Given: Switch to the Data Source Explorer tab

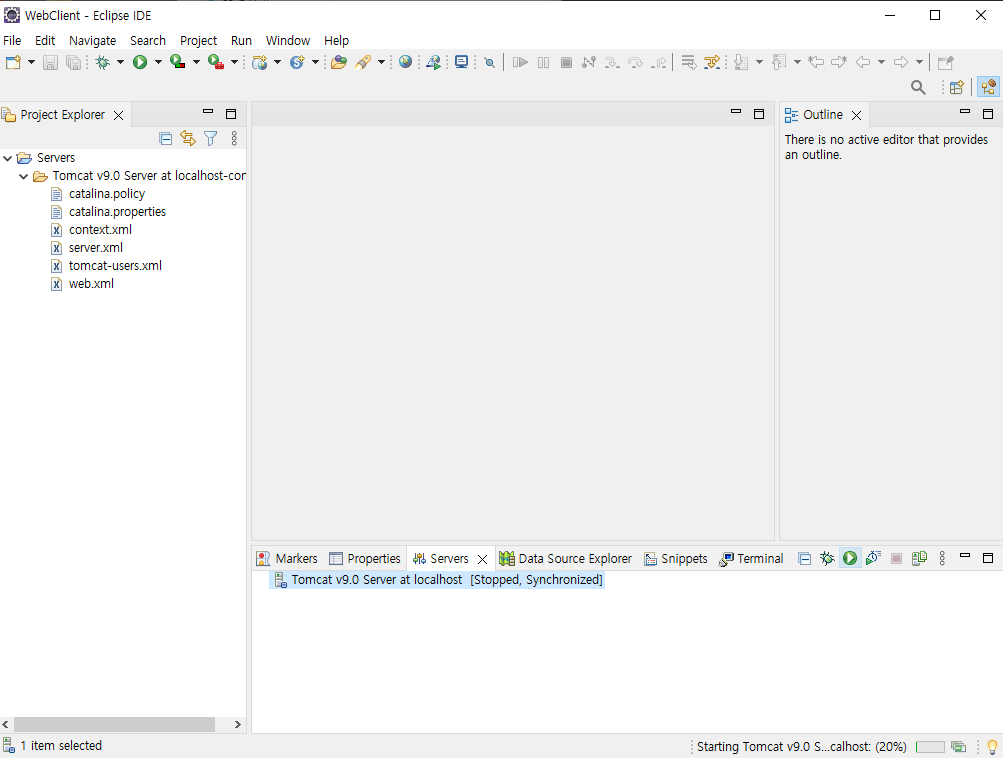Looking at the screenshot, I should [x=565, y=558].
